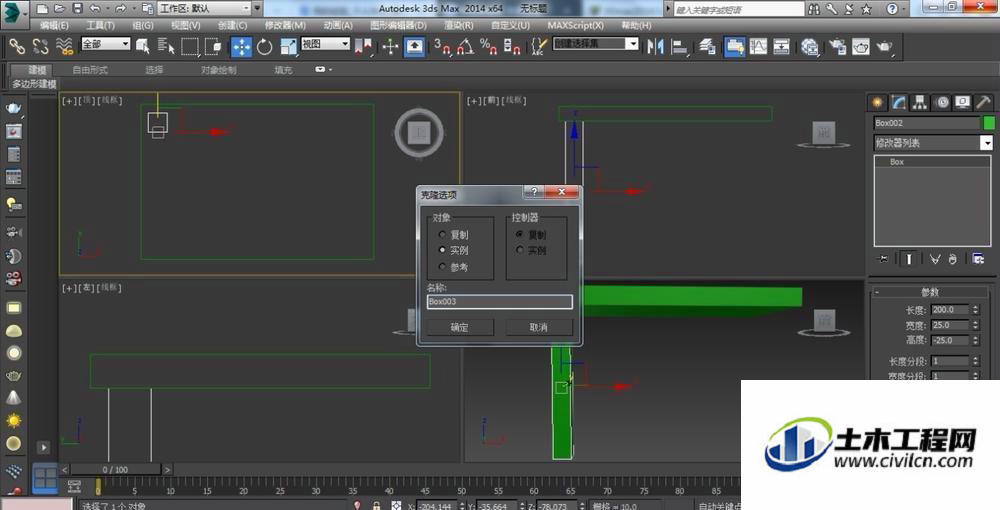The width and height of the screenshot is (1000, 510).
Task: Open the ribbon options dropdown after 填充
Action: point(323,69)
